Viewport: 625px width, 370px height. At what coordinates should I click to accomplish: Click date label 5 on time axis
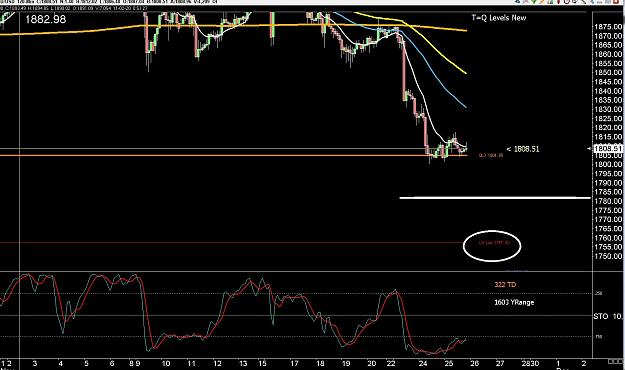coord(86,363)
